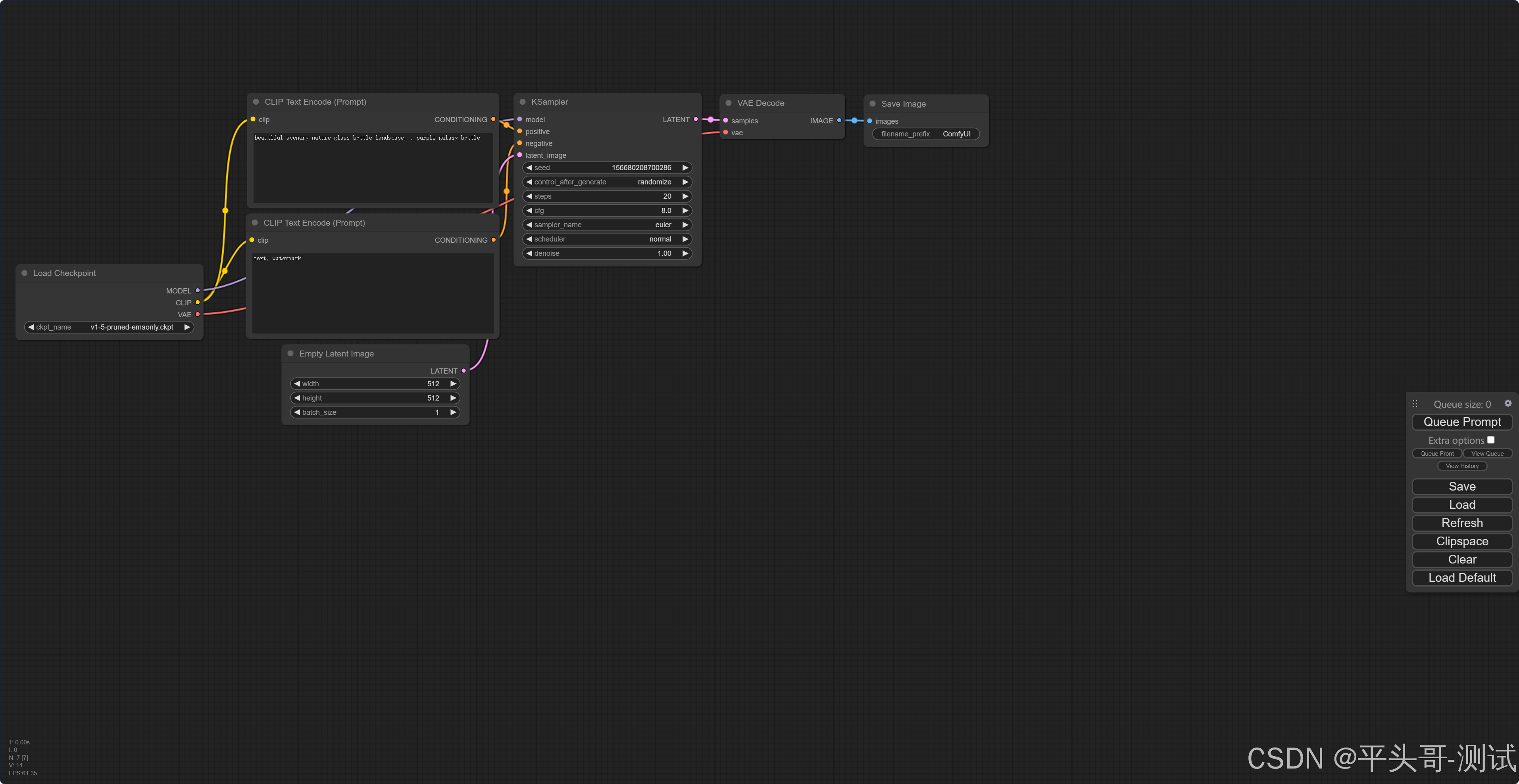
Task: Click the drag handle of queue panel
Action: [x=1415, y=404]
